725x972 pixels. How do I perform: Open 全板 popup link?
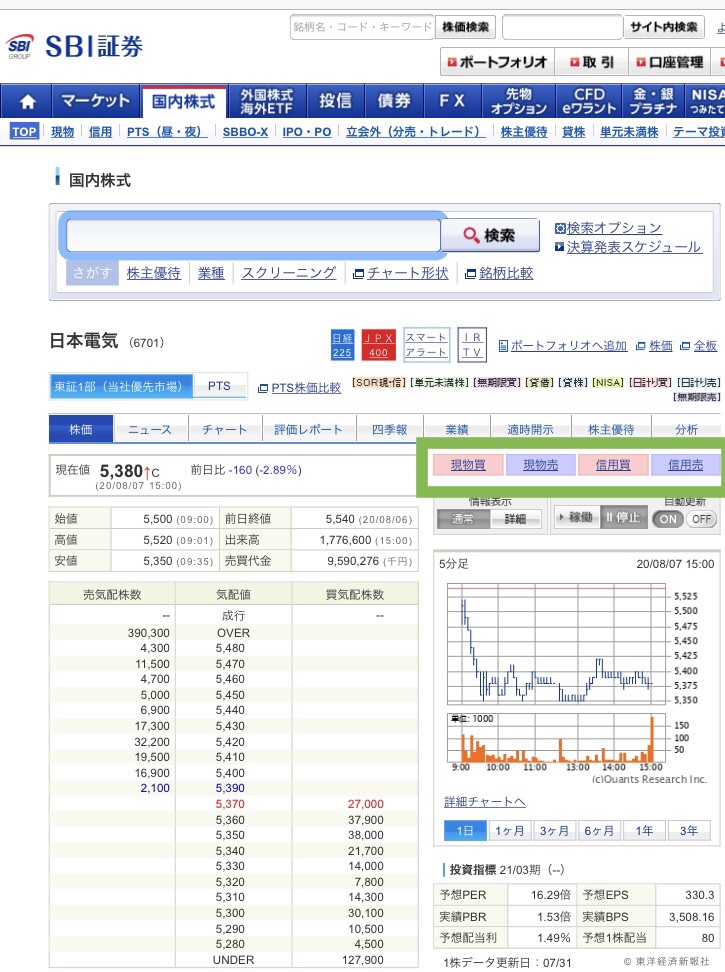[x=698, y=346]
